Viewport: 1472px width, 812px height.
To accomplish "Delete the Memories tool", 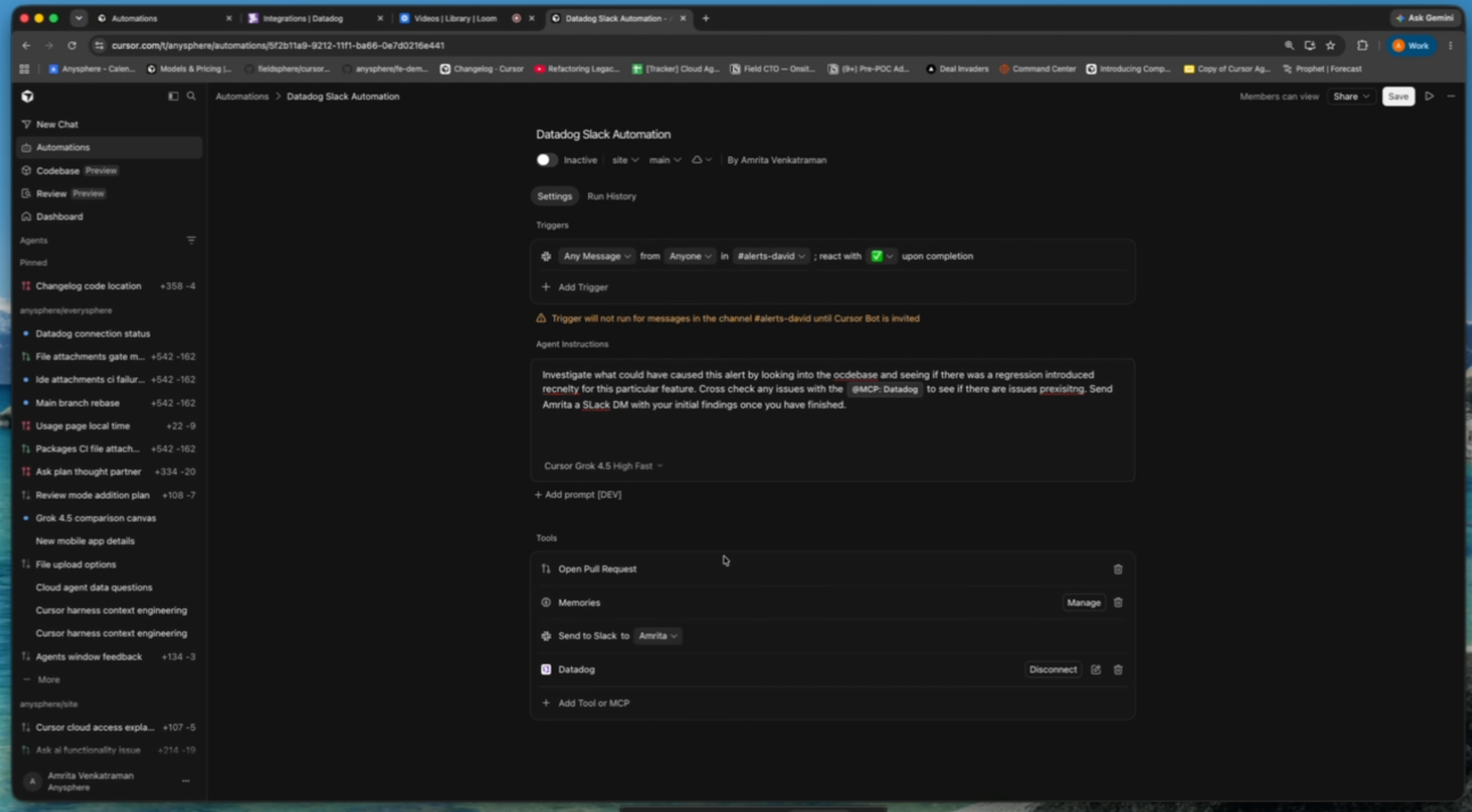I will pyautogui.click(x=1118, y=603).
